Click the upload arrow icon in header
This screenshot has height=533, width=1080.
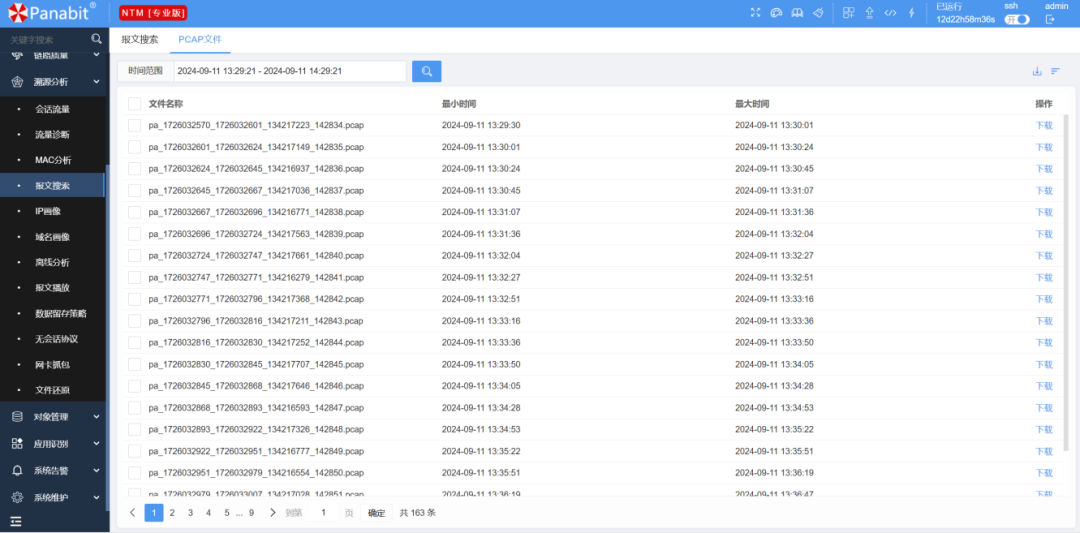point(869,12)
